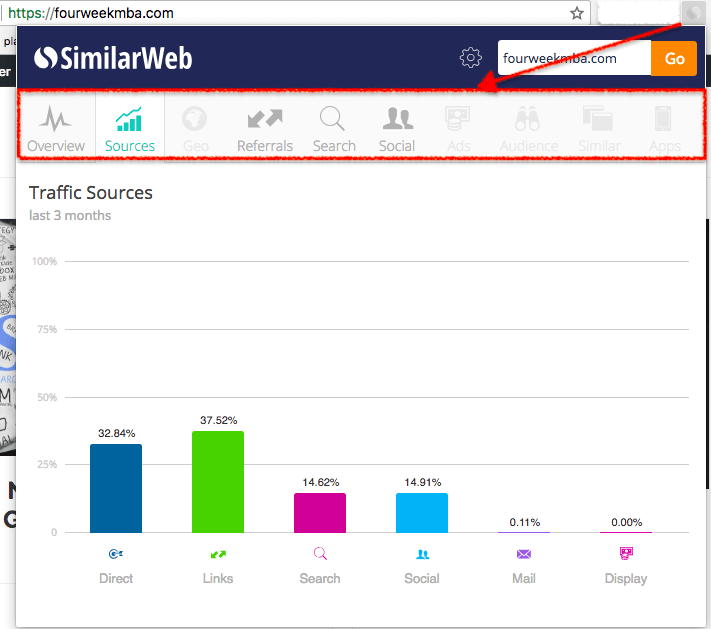711x629 pixels.
Task: Click the Display label under the chart
Action: (626, 579)
